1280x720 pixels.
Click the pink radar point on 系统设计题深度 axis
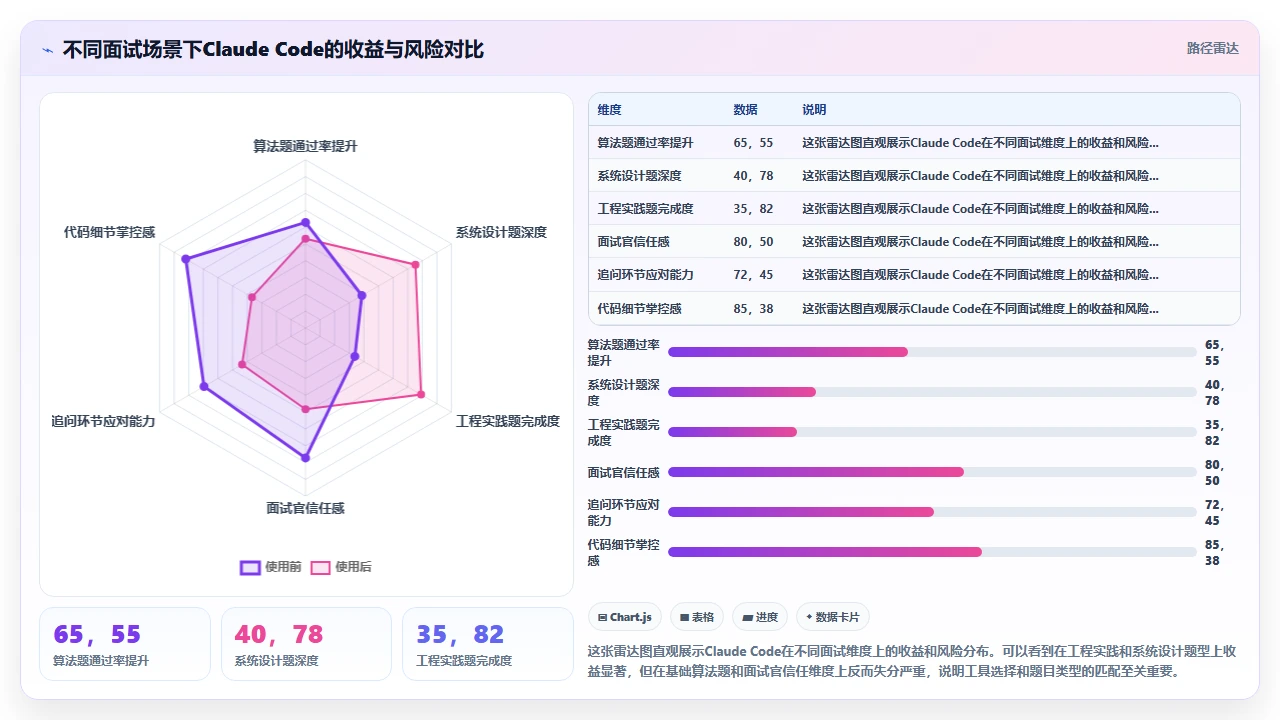(415, 264)
